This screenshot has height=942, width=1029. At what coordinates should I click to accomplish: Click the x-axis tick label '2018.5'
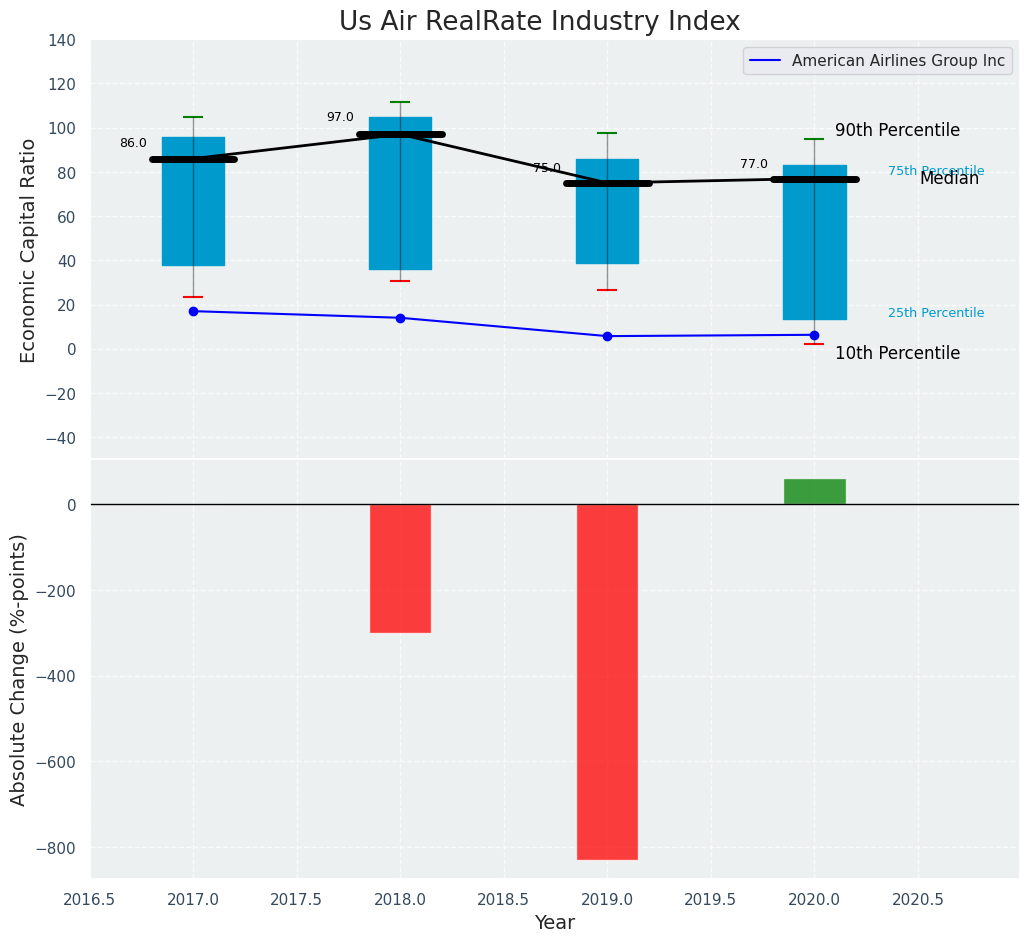pyautogui.click(x=504, y=899)
